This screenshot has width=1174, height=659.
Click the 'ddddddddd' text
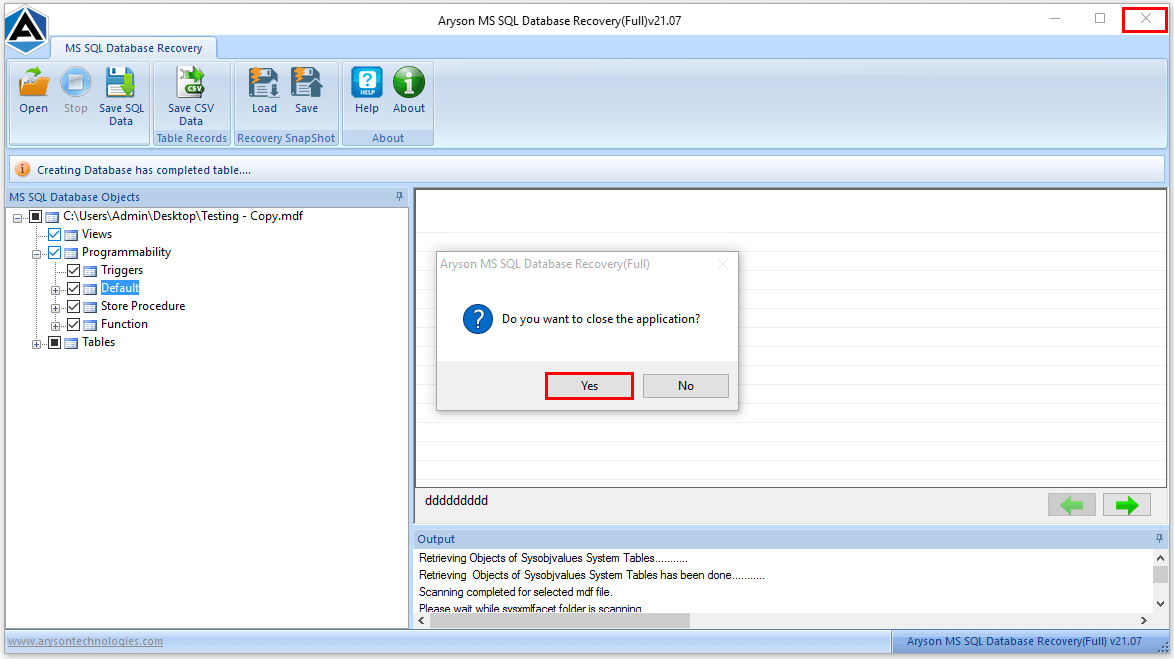457,500
